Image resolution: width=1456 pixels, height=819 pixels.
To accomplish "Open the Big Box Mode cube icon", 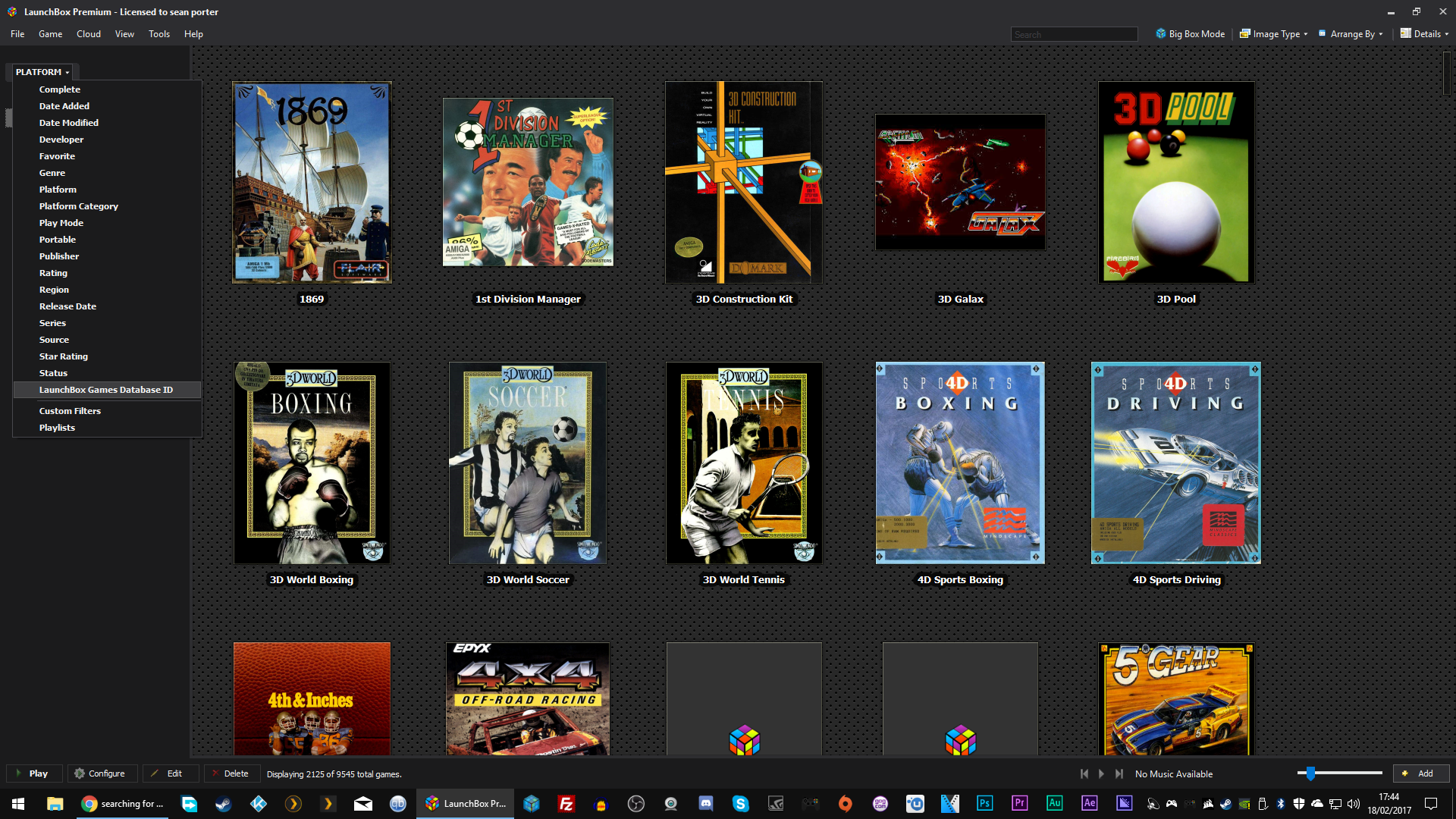I will point(1160,33).
